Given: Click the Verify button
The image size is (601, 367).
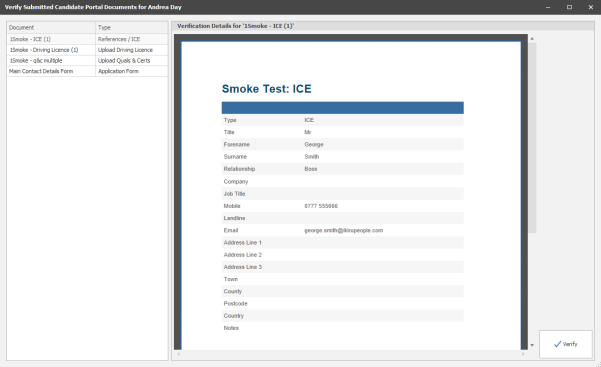Looking at the screenshot, I should click(566, 344).
